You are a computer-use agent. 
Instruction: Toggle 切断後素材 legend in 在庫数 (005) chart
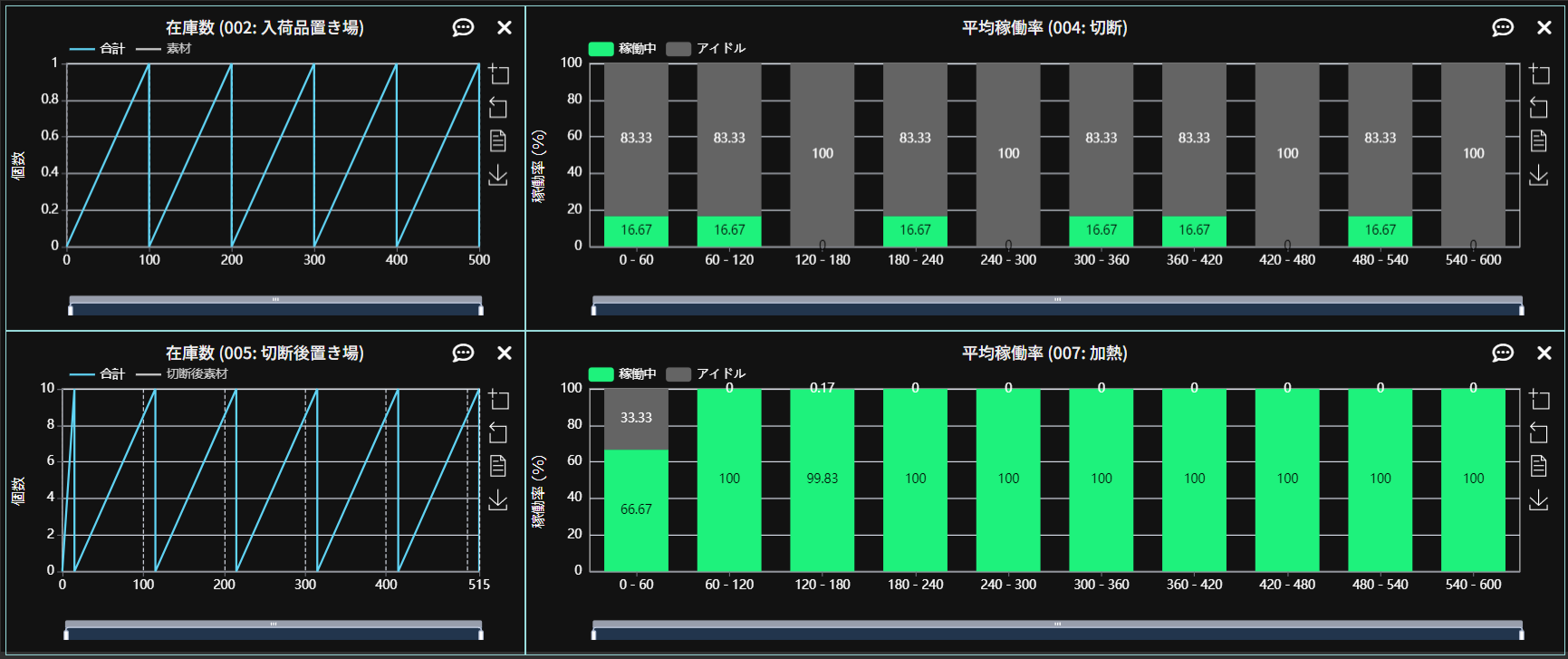click(x=182, y=374)
